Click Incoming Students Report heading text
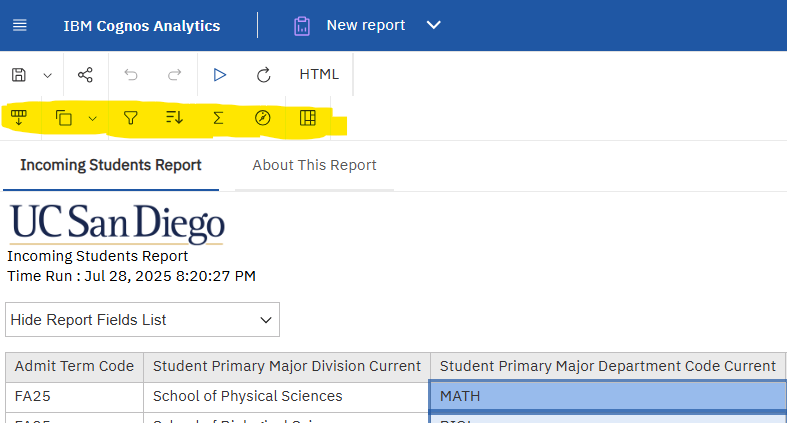The image size is (787, 423). point(97,256)
